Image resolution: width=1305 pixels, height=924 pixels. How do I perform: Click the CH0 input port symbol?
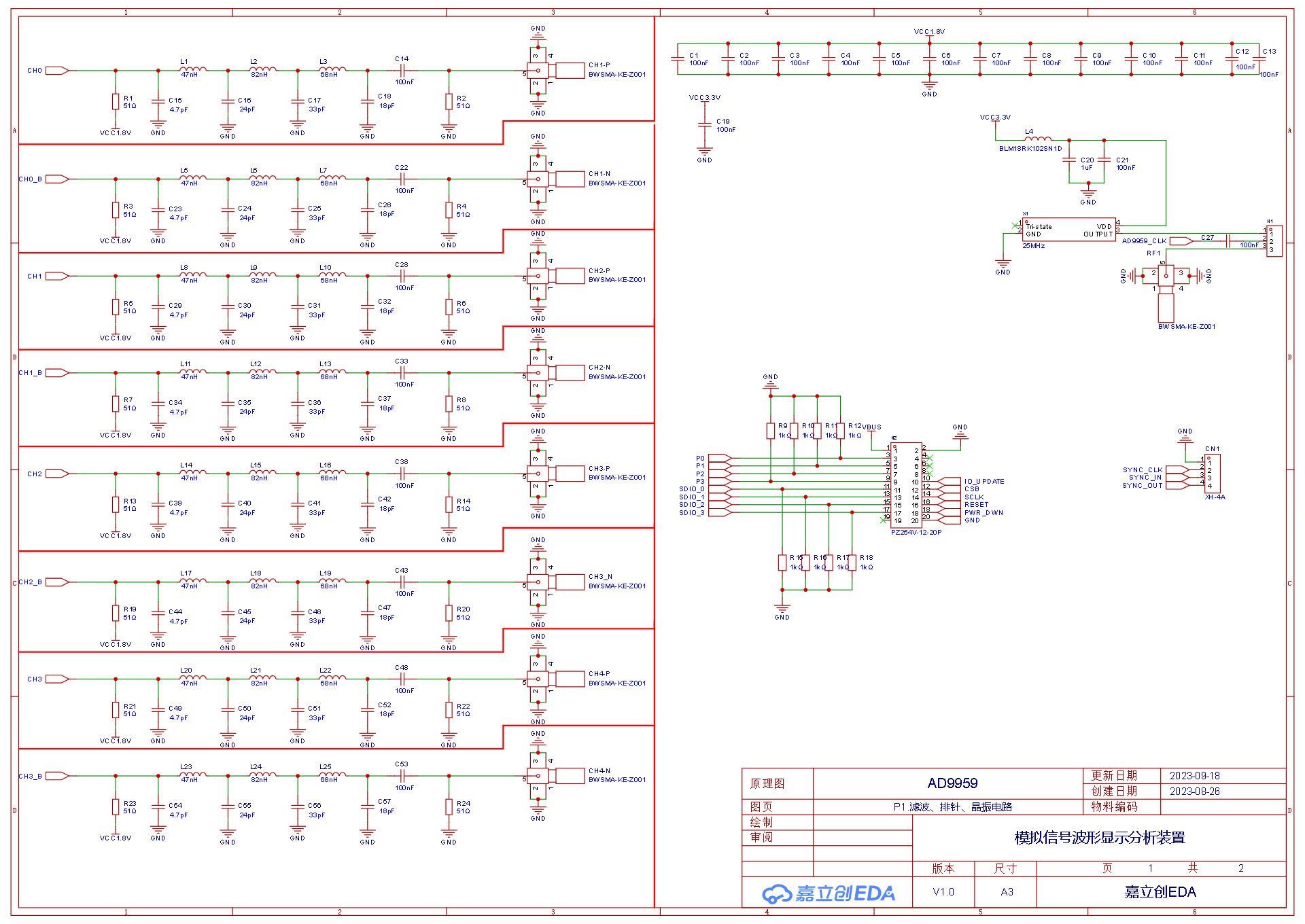click(x=57, y=71)
